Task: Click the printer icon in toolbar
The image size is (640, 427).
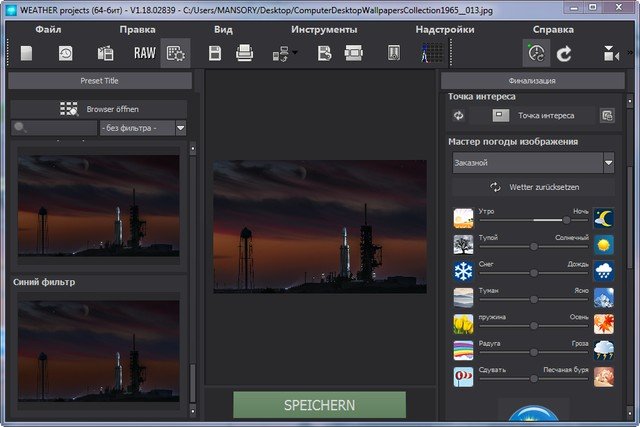Action: 245,53
